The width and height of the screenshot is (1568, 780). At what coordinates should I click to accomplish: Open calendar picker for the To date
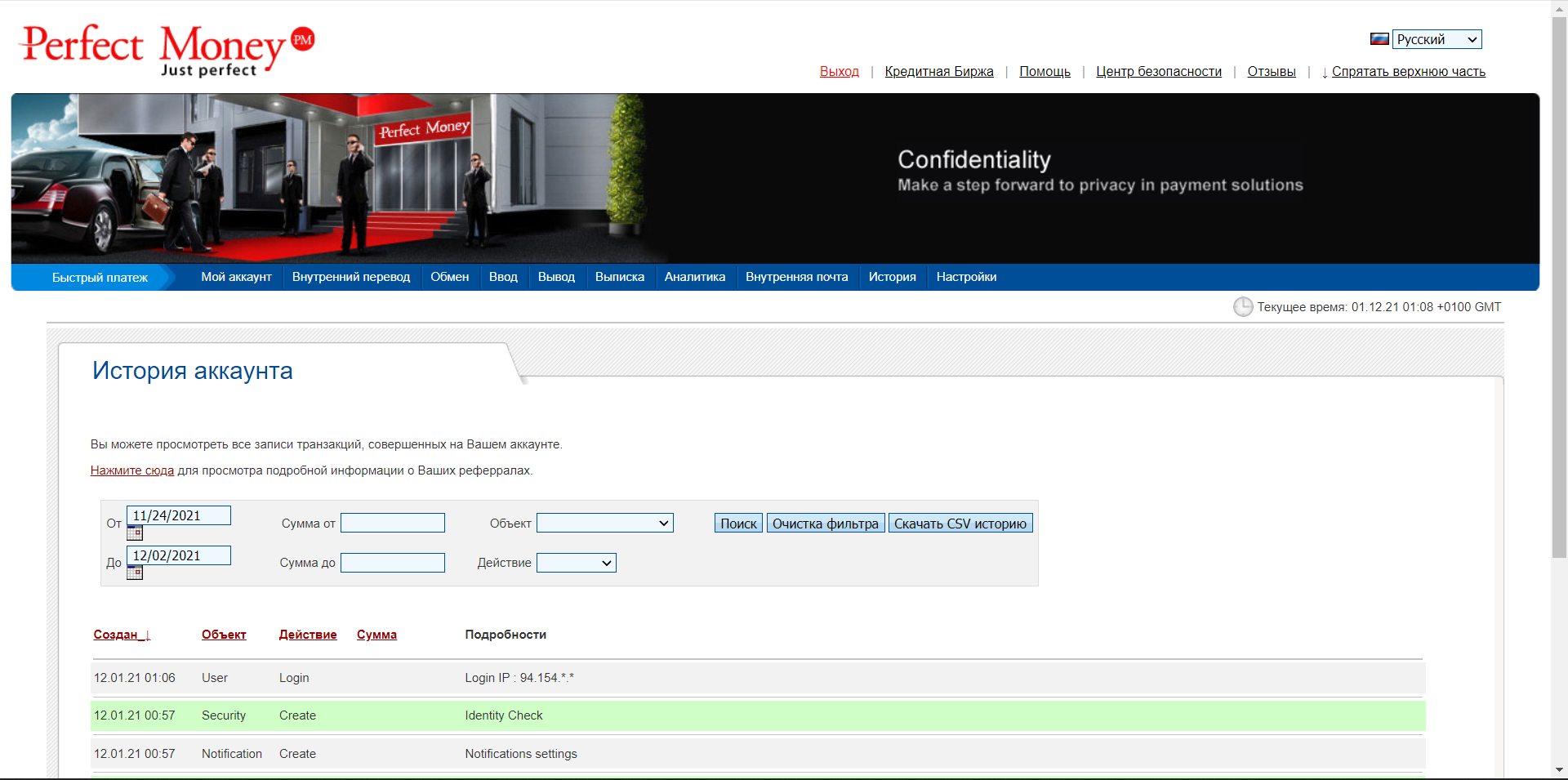point(135,573)
